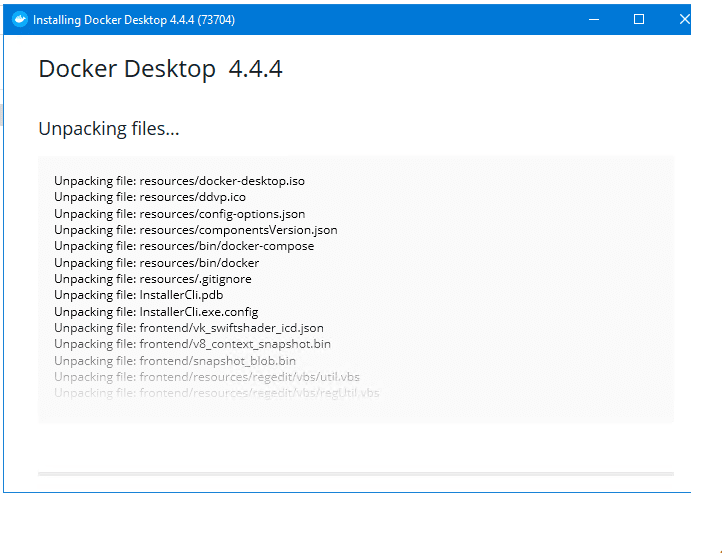This screenshot has height=553, width=722.
Task: Select the docker-desktop.iso log line
Action: coord(179,181)
